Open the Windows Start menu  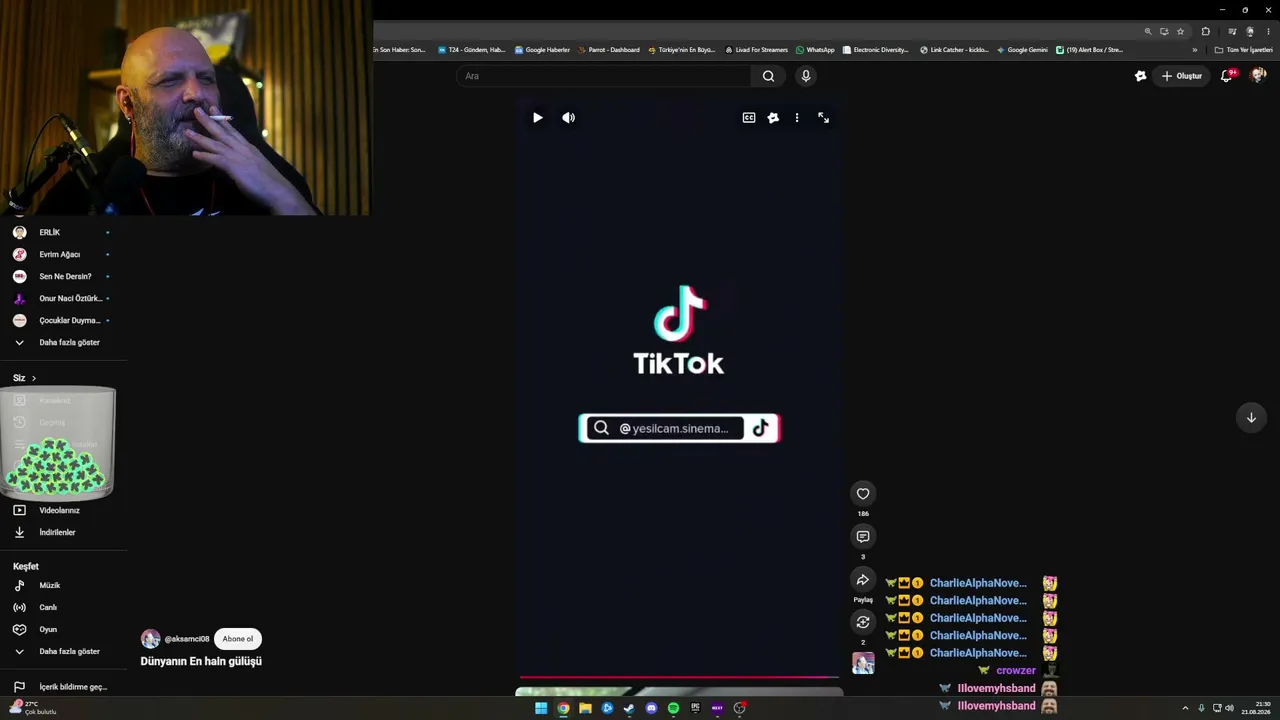(x=541, y=708)
